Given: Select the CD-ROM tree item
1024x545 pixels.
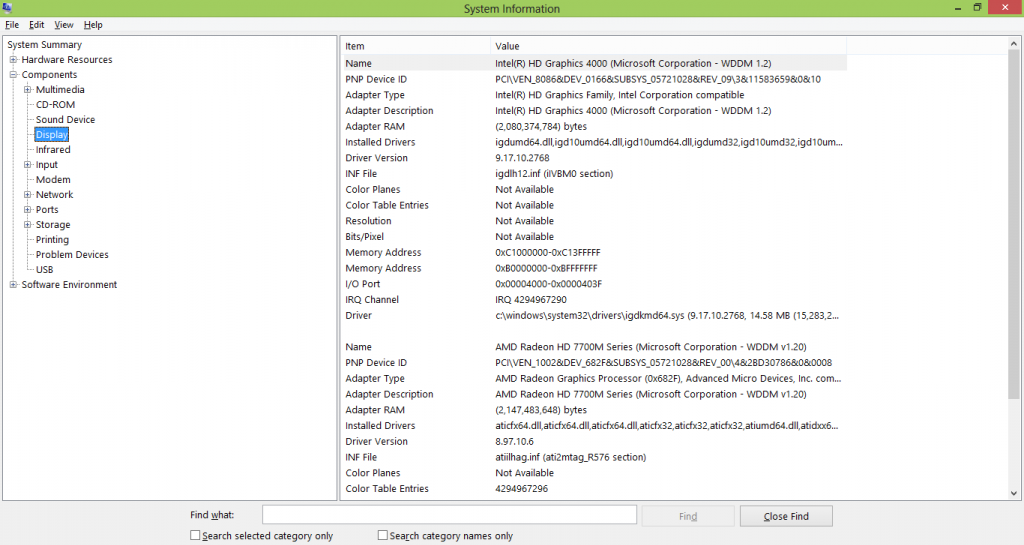Looking at the screenshot, I should 56,104.
